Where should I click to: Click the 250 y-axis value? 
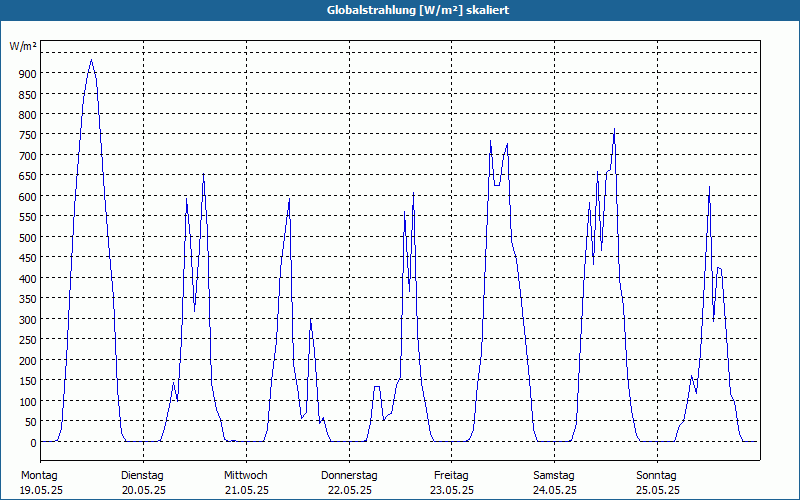tap(28, 340)
